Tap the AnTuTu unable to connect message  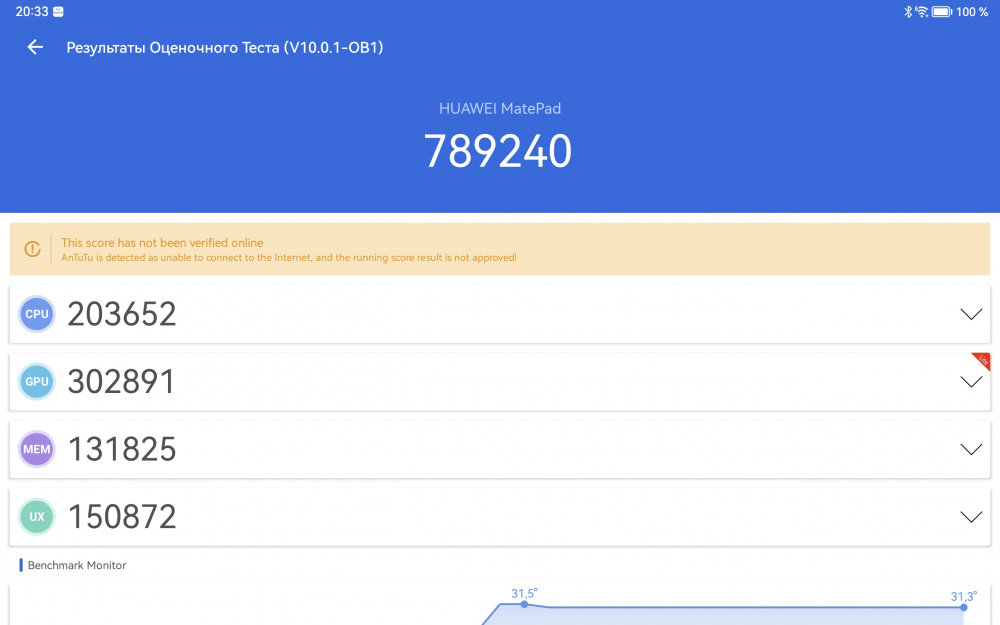[289, 258]
